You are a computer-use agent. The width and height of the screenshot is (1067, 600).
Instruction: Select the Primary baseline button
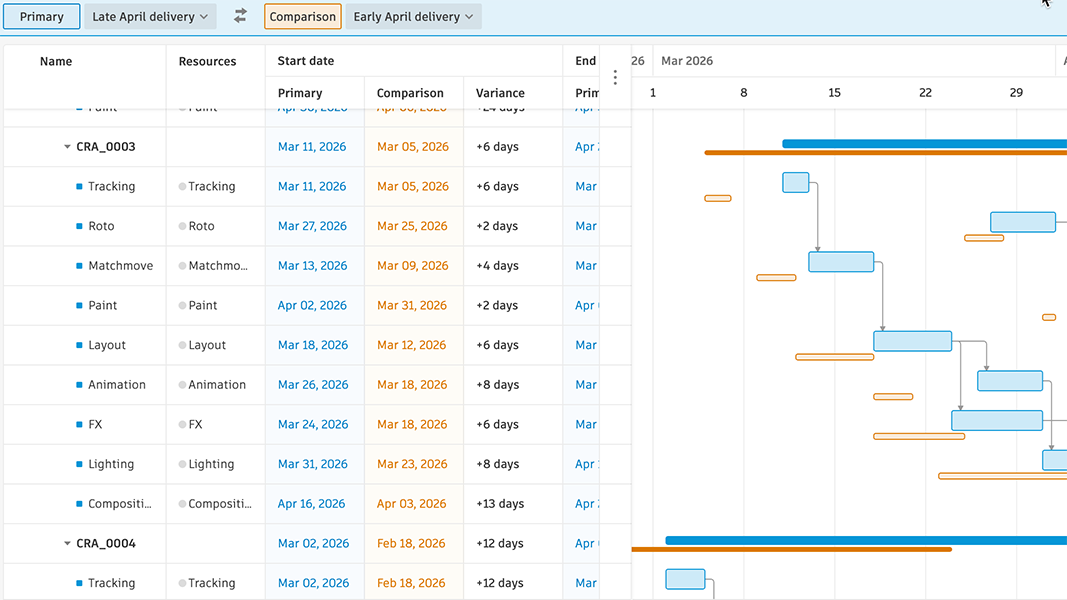[42, 16]
